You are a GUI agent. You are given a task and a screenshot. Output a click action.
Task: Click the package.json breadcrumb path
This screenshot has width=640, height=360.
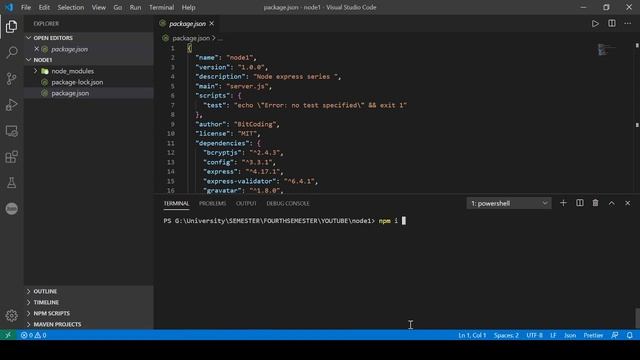point(191,38)
